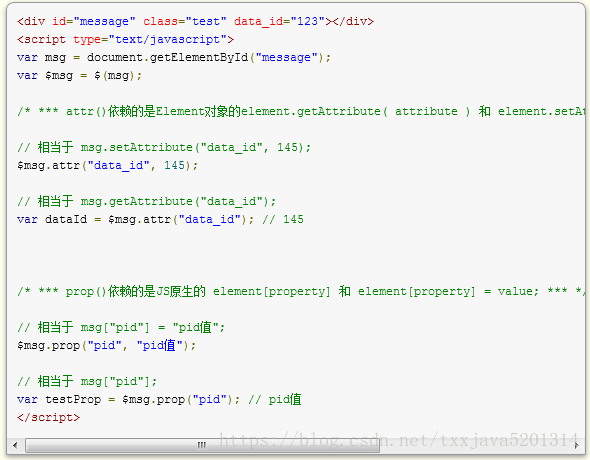This screenshot has height=460, width=590.
Task: Click the comment msg.getAttribute("data_id")
Action: click(x=146, y=202)
